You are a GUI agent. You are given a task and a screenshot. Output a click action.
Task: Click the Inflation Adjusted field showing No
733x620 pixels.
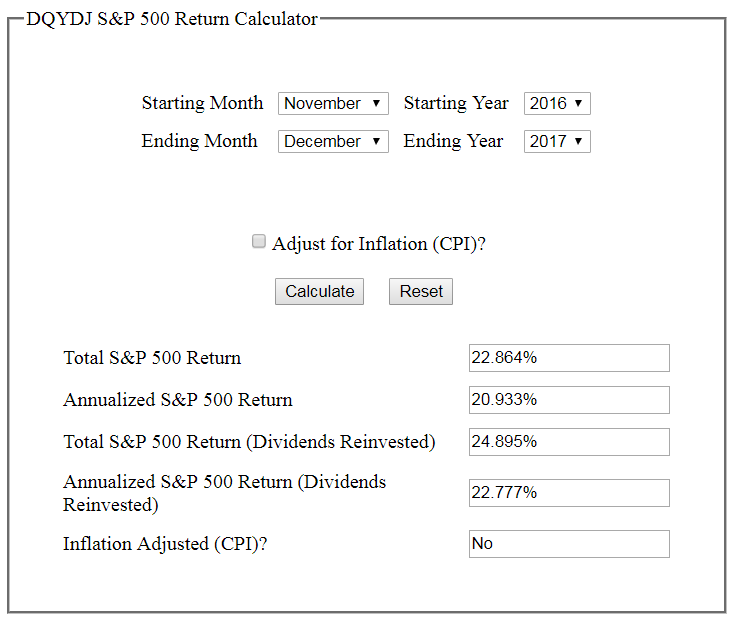(x=569, y=544)
